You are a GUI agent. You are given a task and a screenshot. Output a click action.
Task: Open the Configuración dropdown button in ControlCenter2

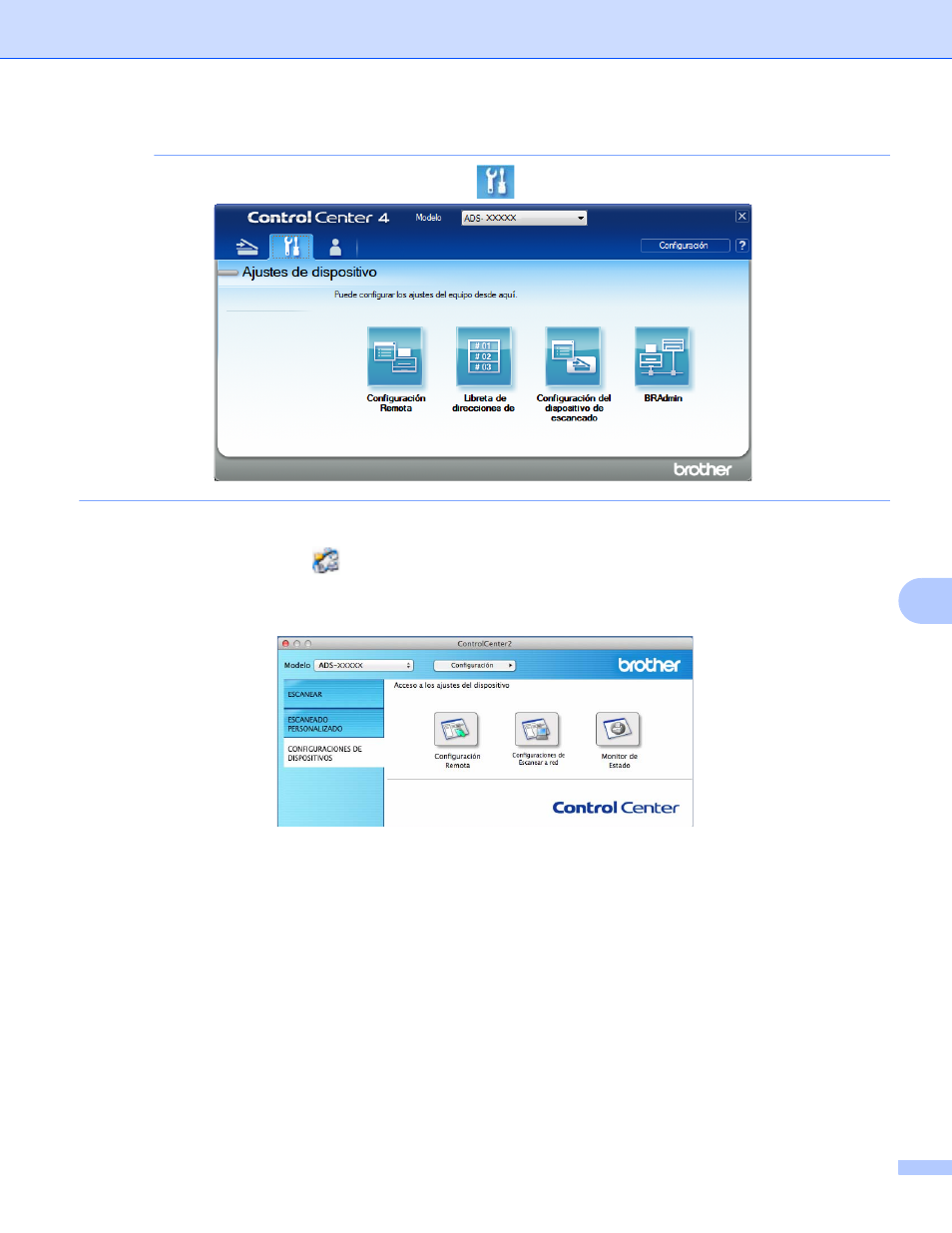click(475, 665)
